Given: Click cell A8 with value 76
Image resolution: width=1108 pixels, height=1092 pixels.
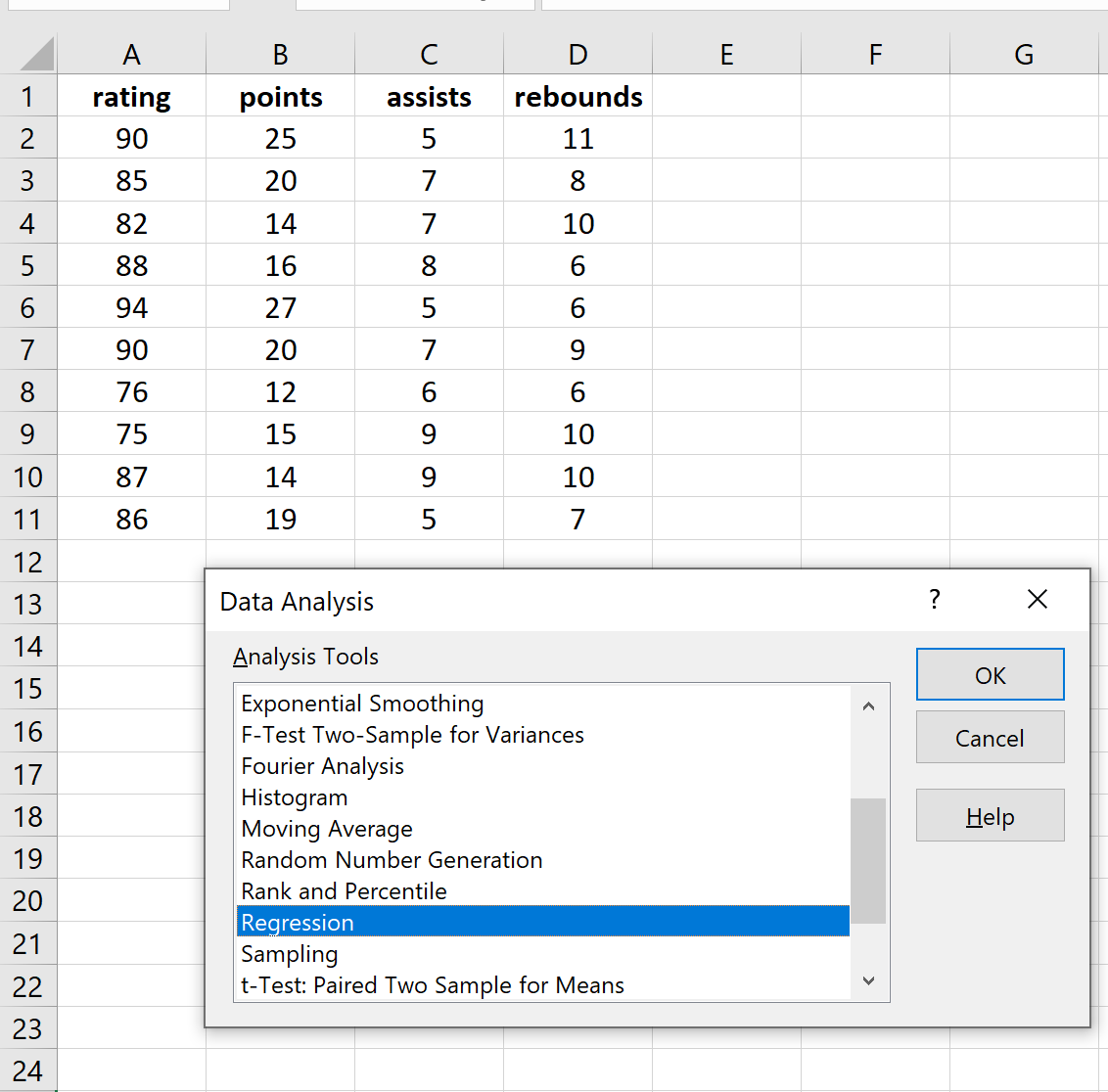Looking at the screenshot, I should [x=131, y=391].
